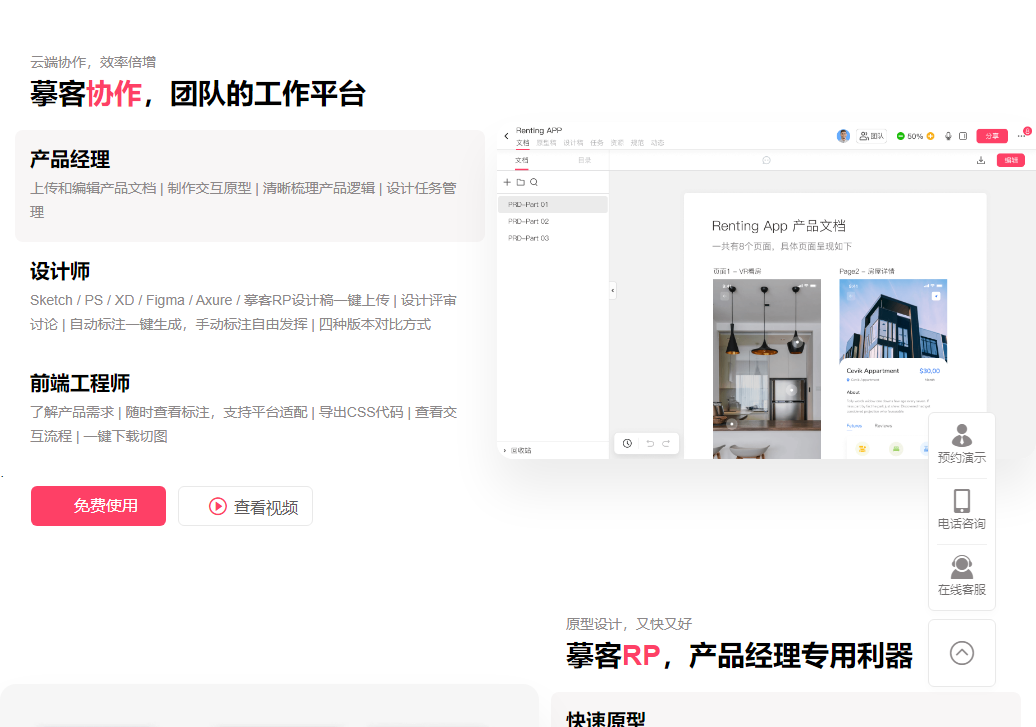Open the 在线客服 customer service icon

(x=962, y=576)
